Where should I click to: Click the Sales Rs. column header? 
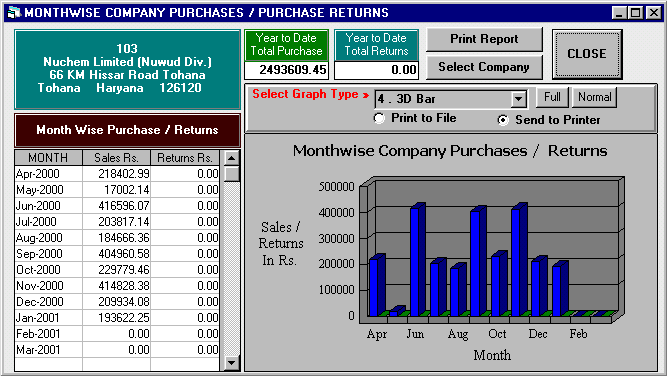click(x=117, y=158)
